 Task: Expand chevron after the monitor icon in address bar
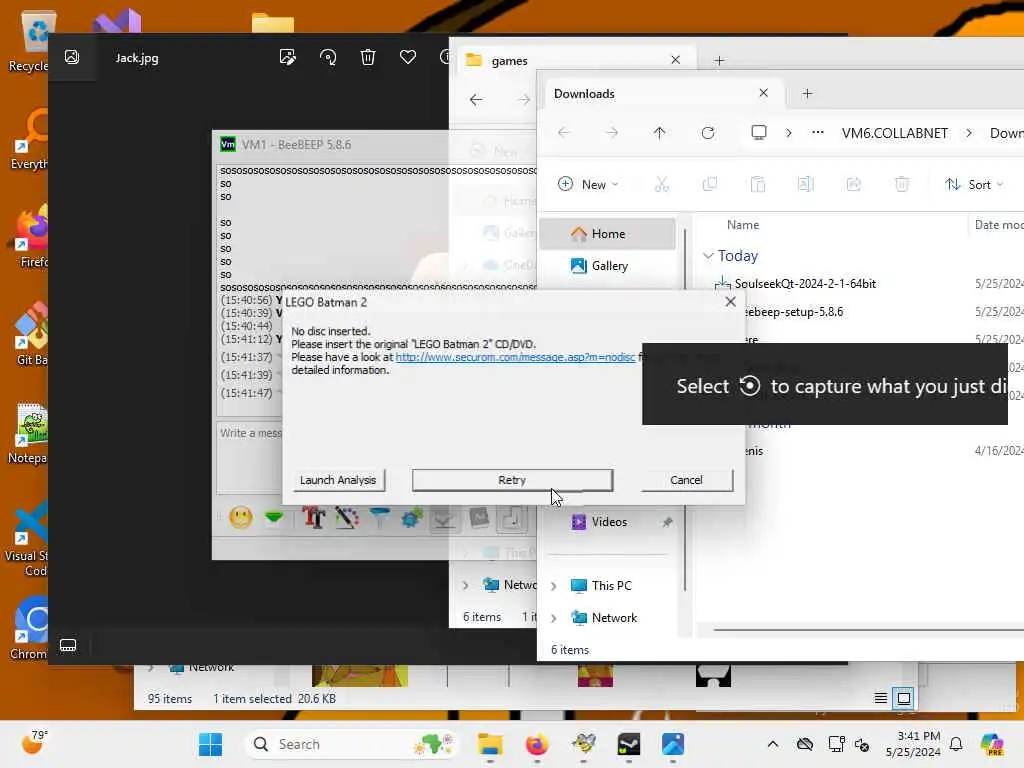[789, 133]
